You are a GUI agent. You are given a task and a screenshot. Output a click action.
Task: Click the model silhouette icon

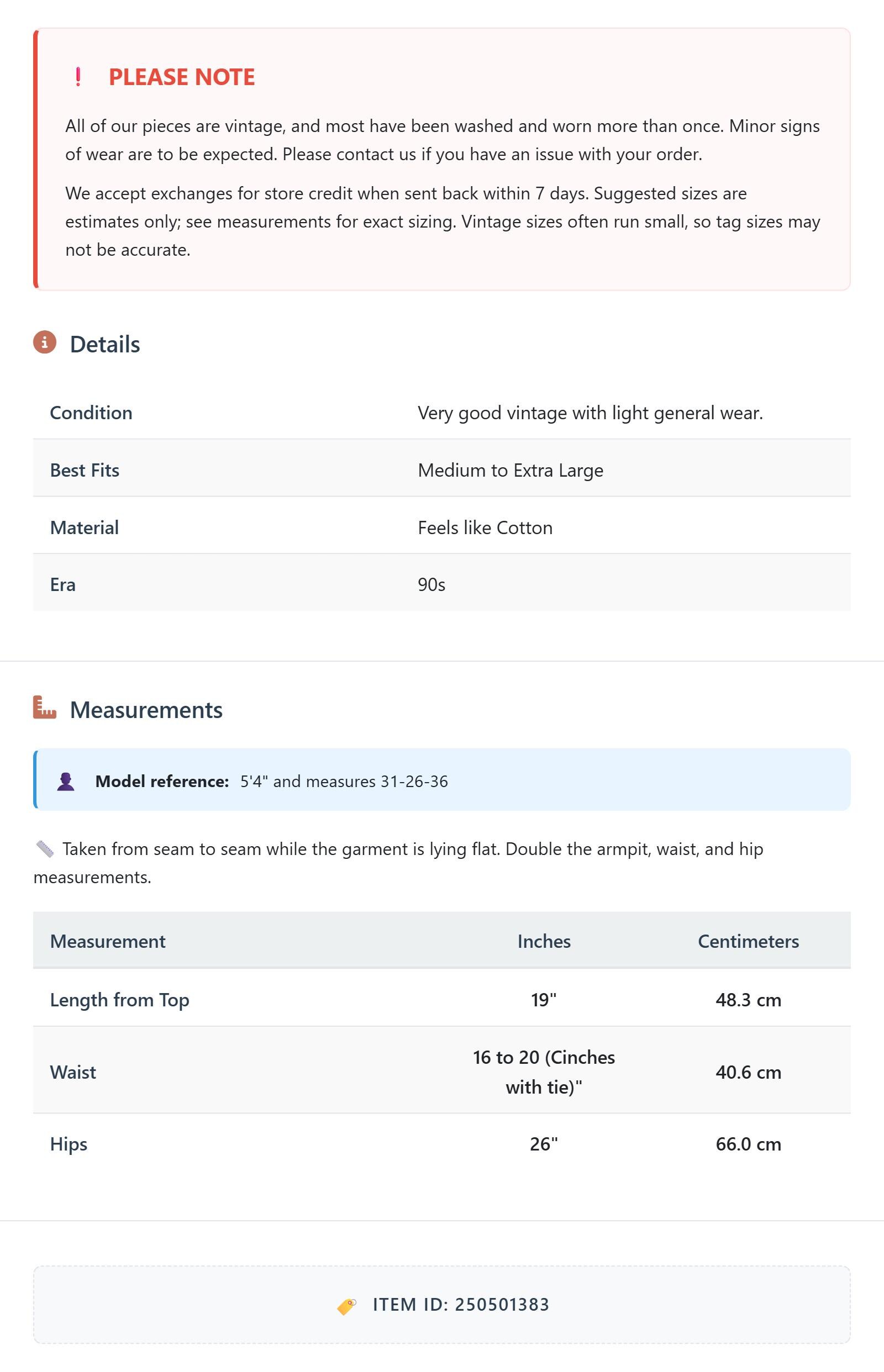point(66,782)
